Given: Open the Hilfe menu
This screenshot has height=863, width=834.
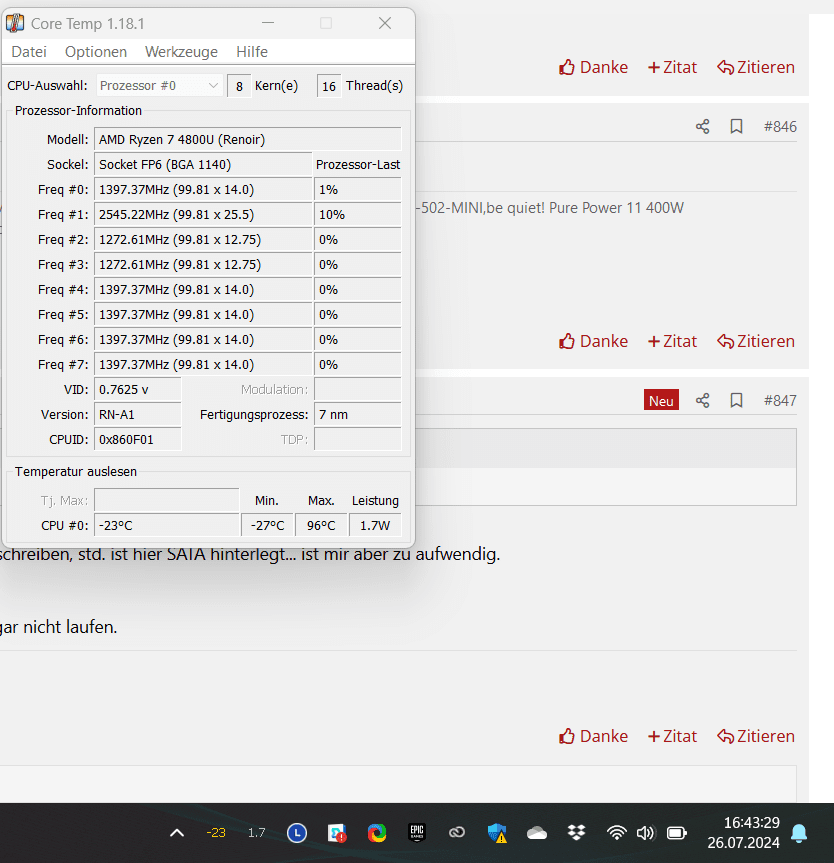Looking at the screenshot, I should (x=252, y=52).
